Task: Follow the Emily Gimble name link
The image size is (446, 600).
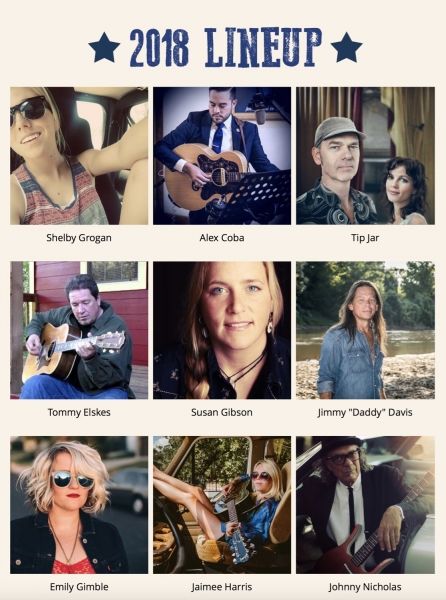Action: click(79, 587)
